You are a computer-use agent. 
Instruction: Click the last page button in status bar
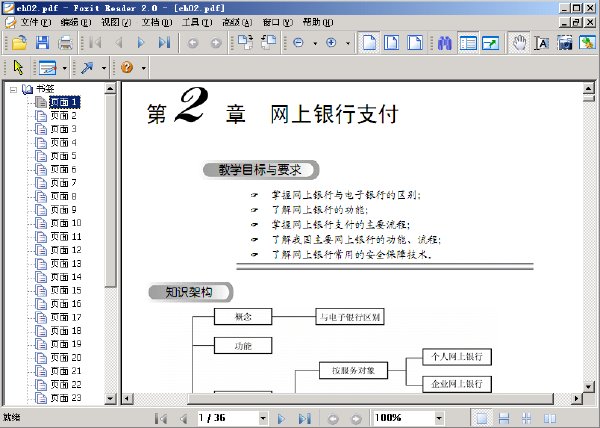point(305,419)
